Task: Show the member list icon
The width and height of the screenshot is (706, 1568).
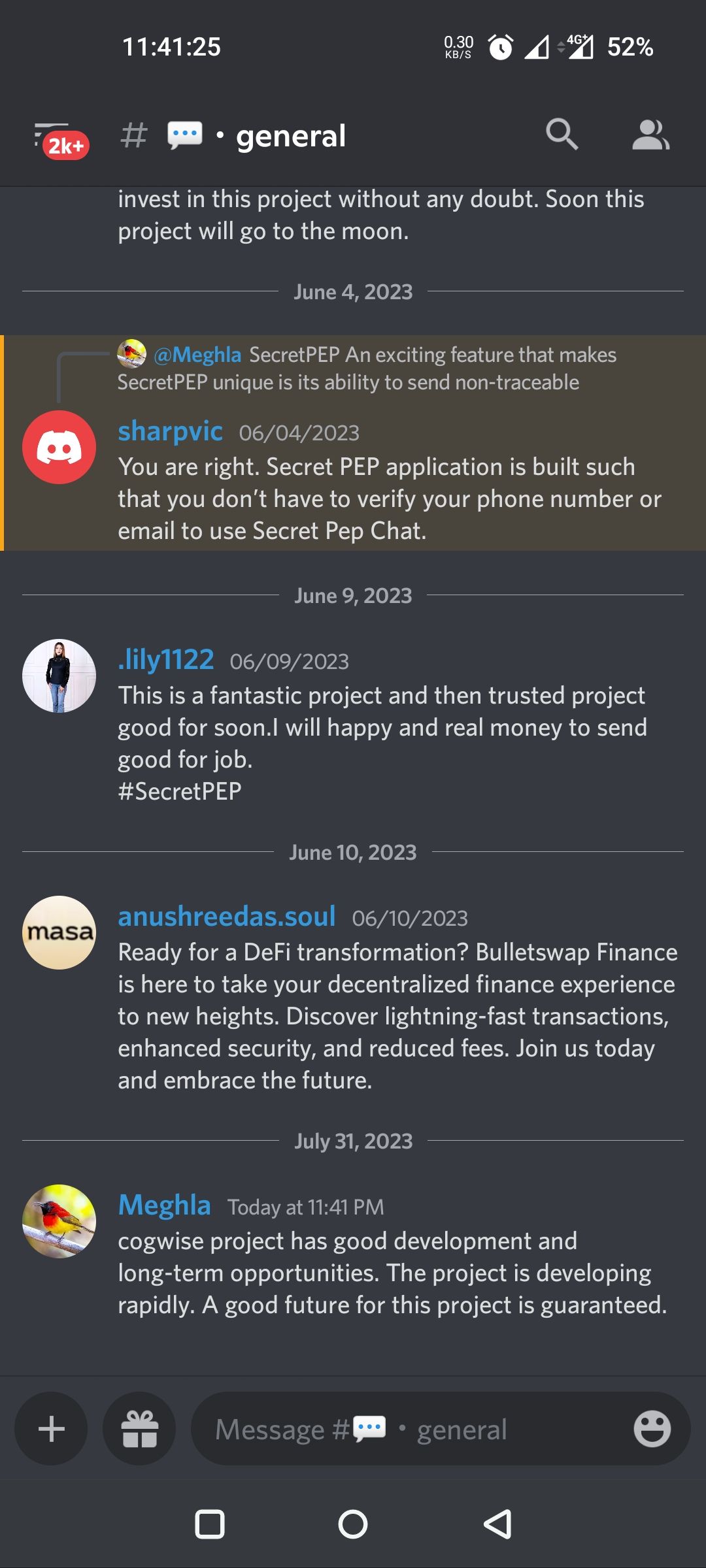Action: [x=650, y=135]
